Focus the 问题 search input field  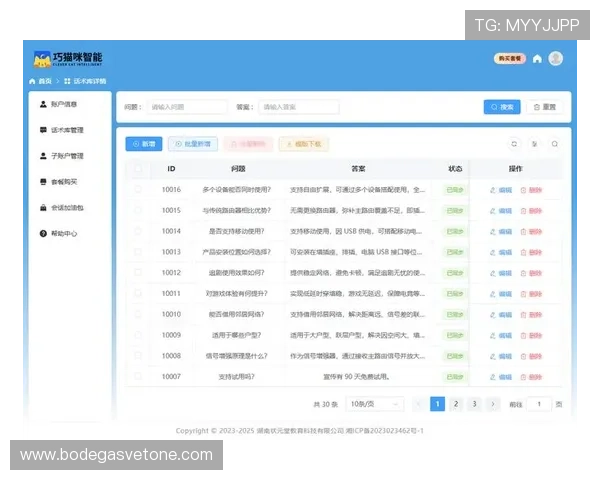pos(187,107)
